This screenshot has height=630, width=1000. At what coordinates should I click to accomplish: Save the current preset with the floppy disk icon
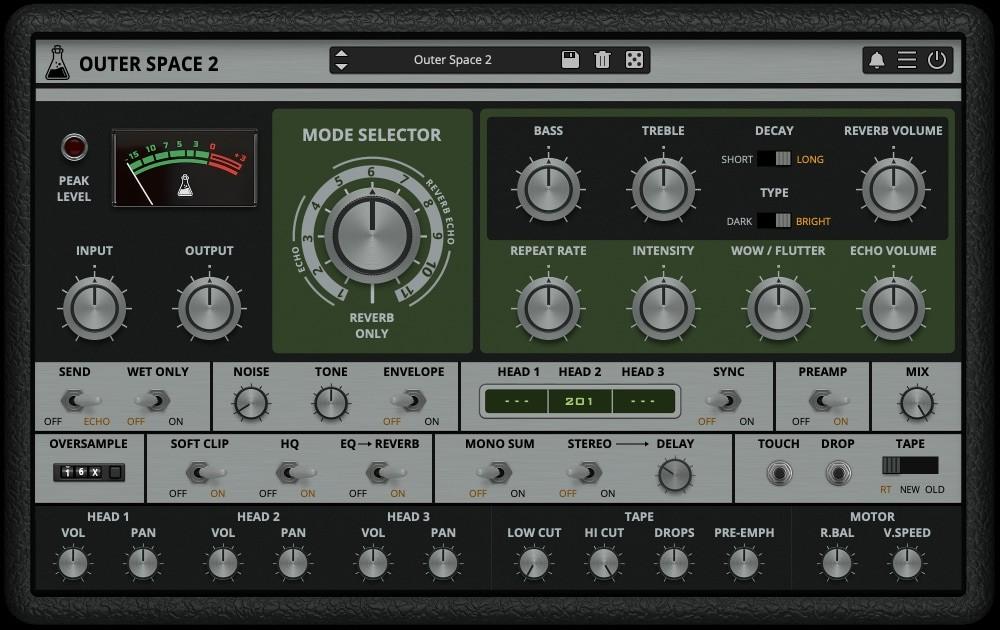[569, 60]
